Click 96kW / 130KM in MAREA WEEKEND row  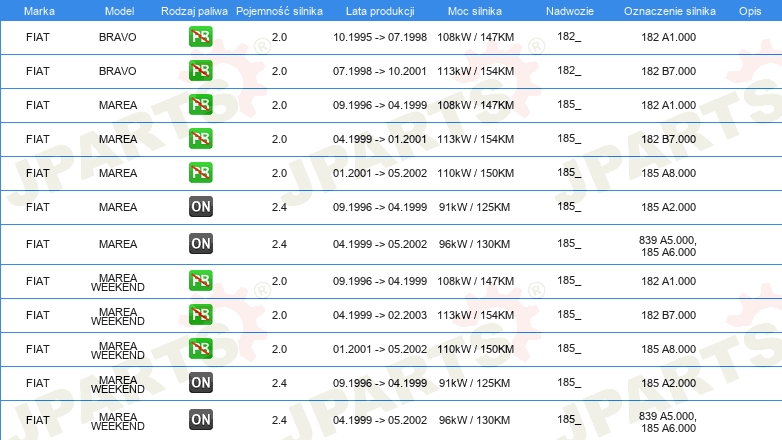474,420
